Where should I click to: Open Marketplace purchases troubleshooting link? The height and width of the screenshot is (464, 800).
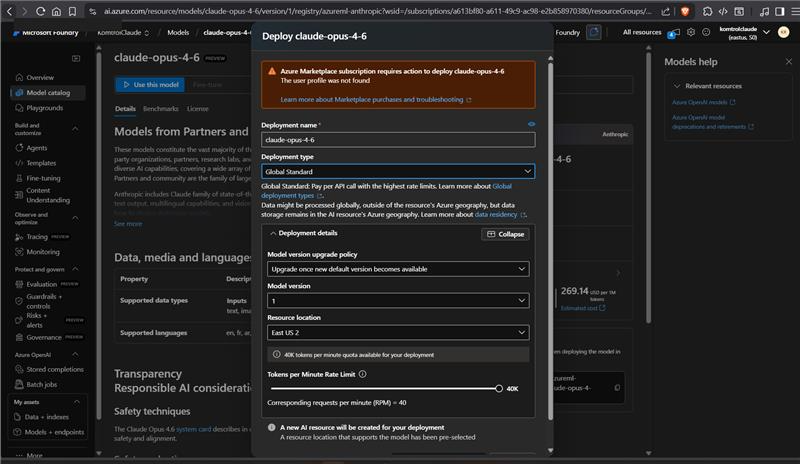[x=376, y=100]
